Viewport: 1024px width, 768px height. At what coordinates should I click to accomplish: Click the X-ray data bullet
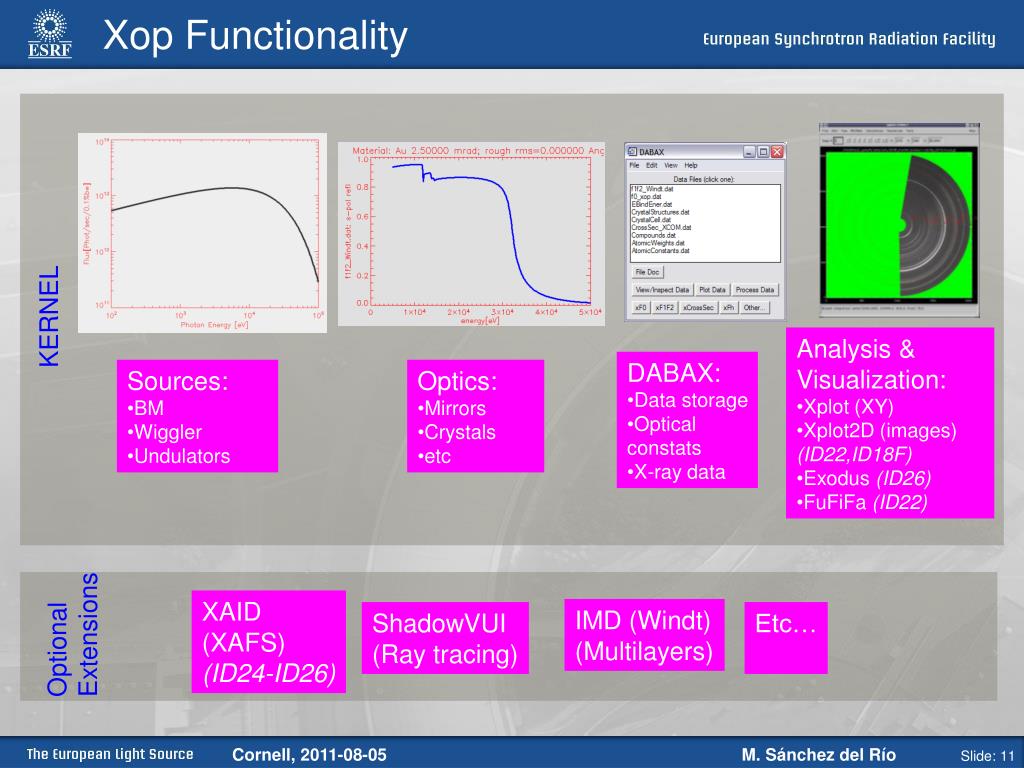677,472
